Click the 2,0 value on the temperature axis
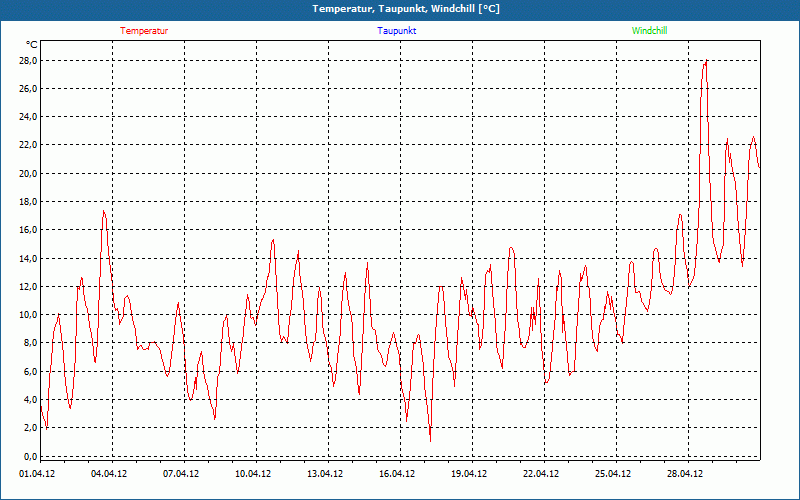This screenshot has width=800, height=500. (x=30, y=428)
